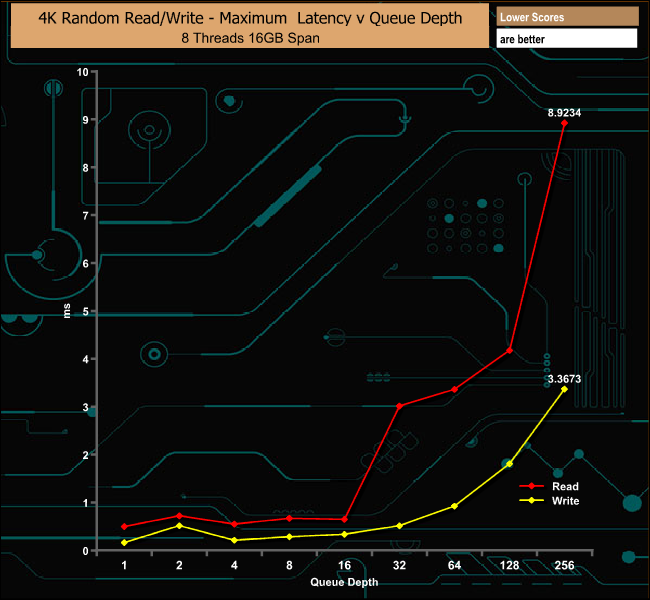Screen dimensions: 650x600
Task: Click the 'ms' y-axis title
Action: [67, 311]
